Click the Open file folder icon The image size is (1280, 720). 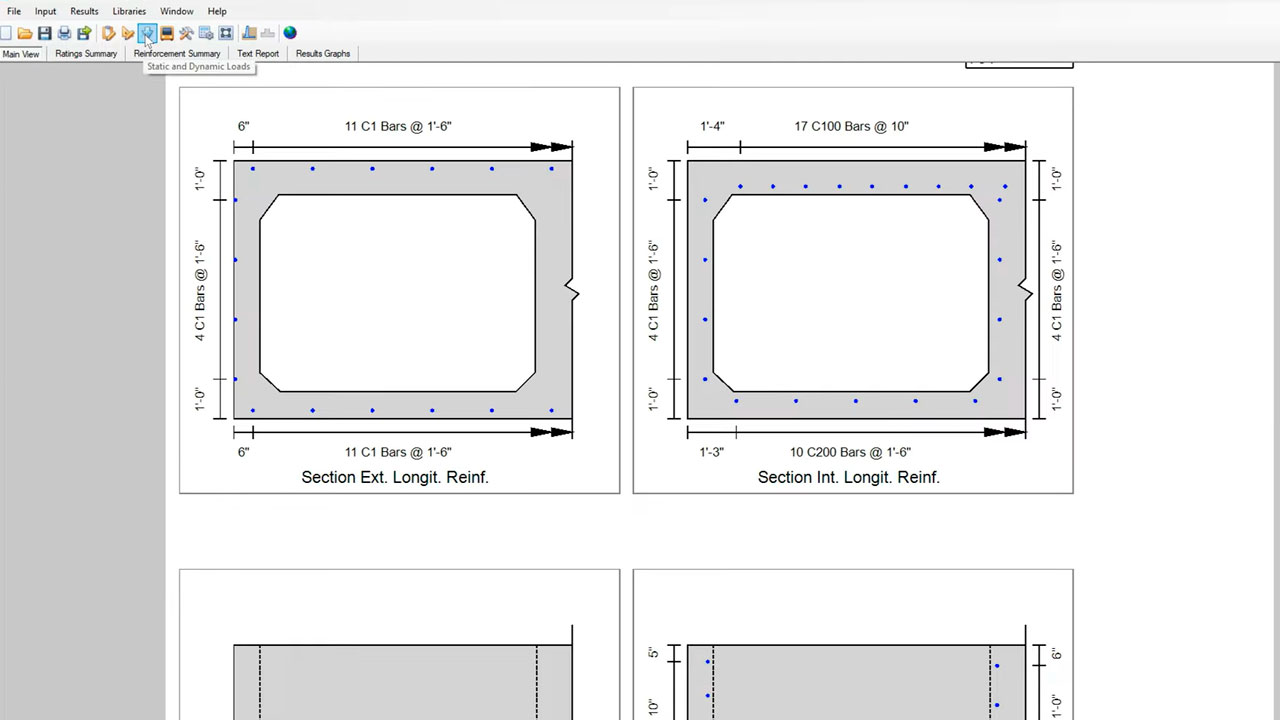coord(25,33)
